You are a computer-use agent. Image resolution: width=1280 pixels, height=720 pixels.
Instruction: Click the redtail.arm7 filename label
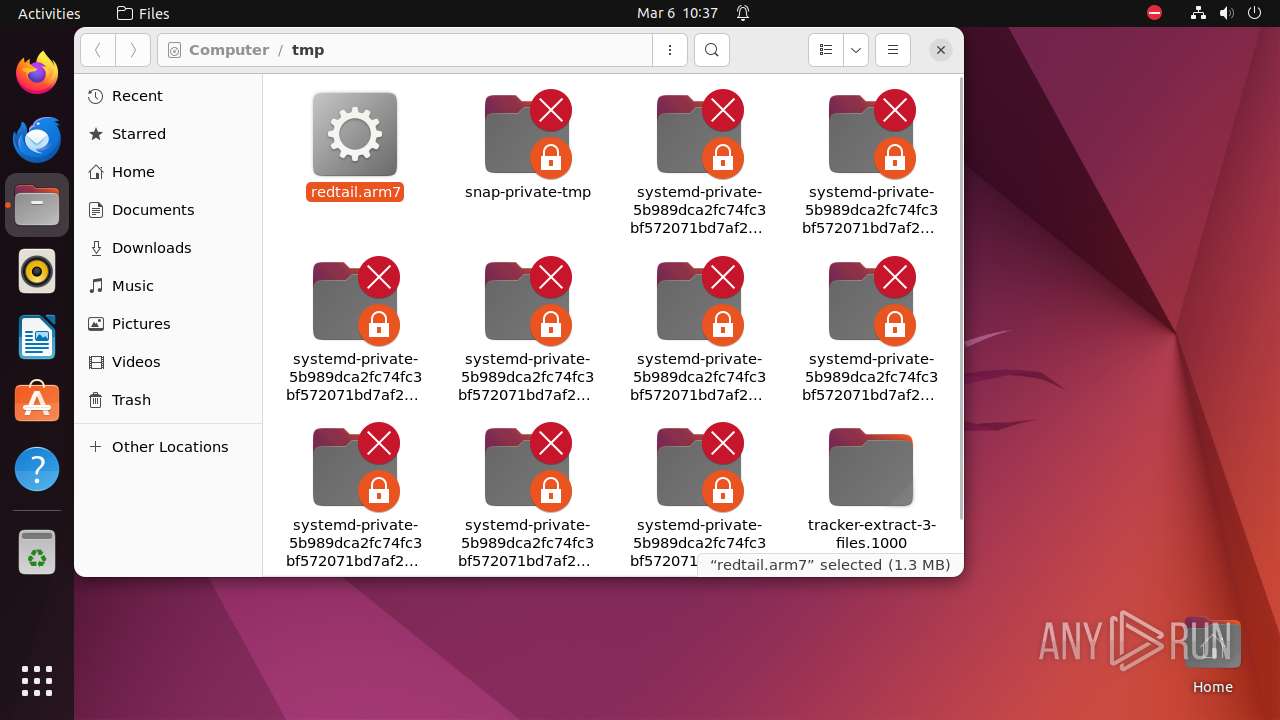[355, 192]
